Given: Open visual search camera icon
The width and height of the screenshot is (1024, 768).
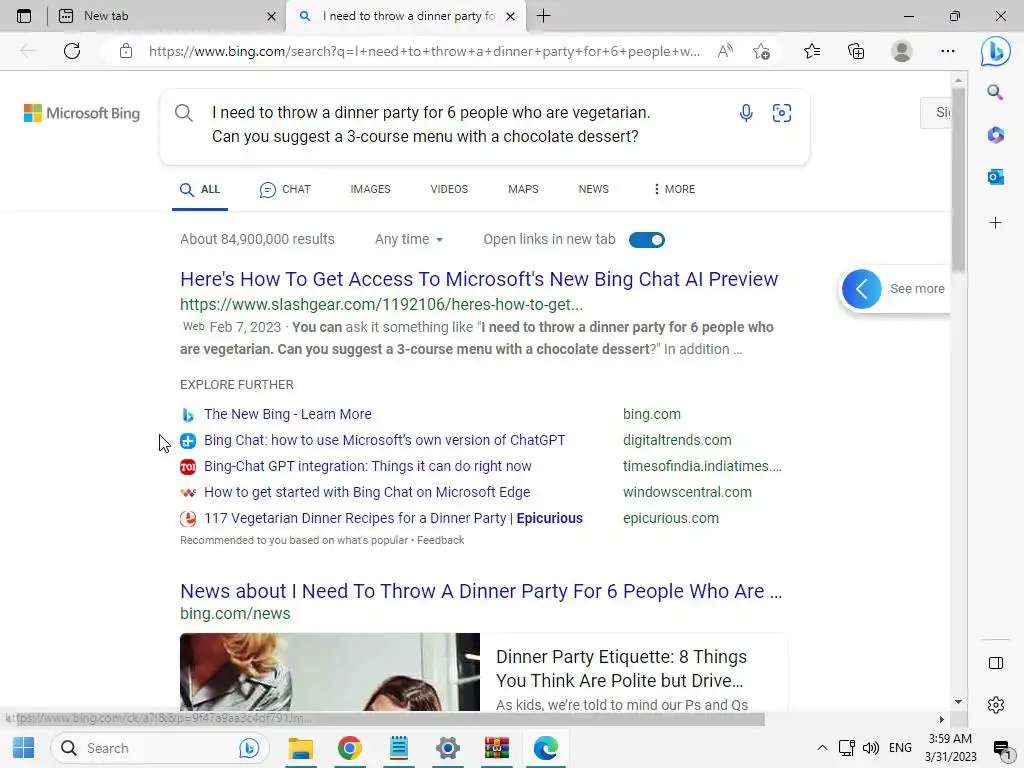Looking at the screenshot, I should click(x=782, y=113).
